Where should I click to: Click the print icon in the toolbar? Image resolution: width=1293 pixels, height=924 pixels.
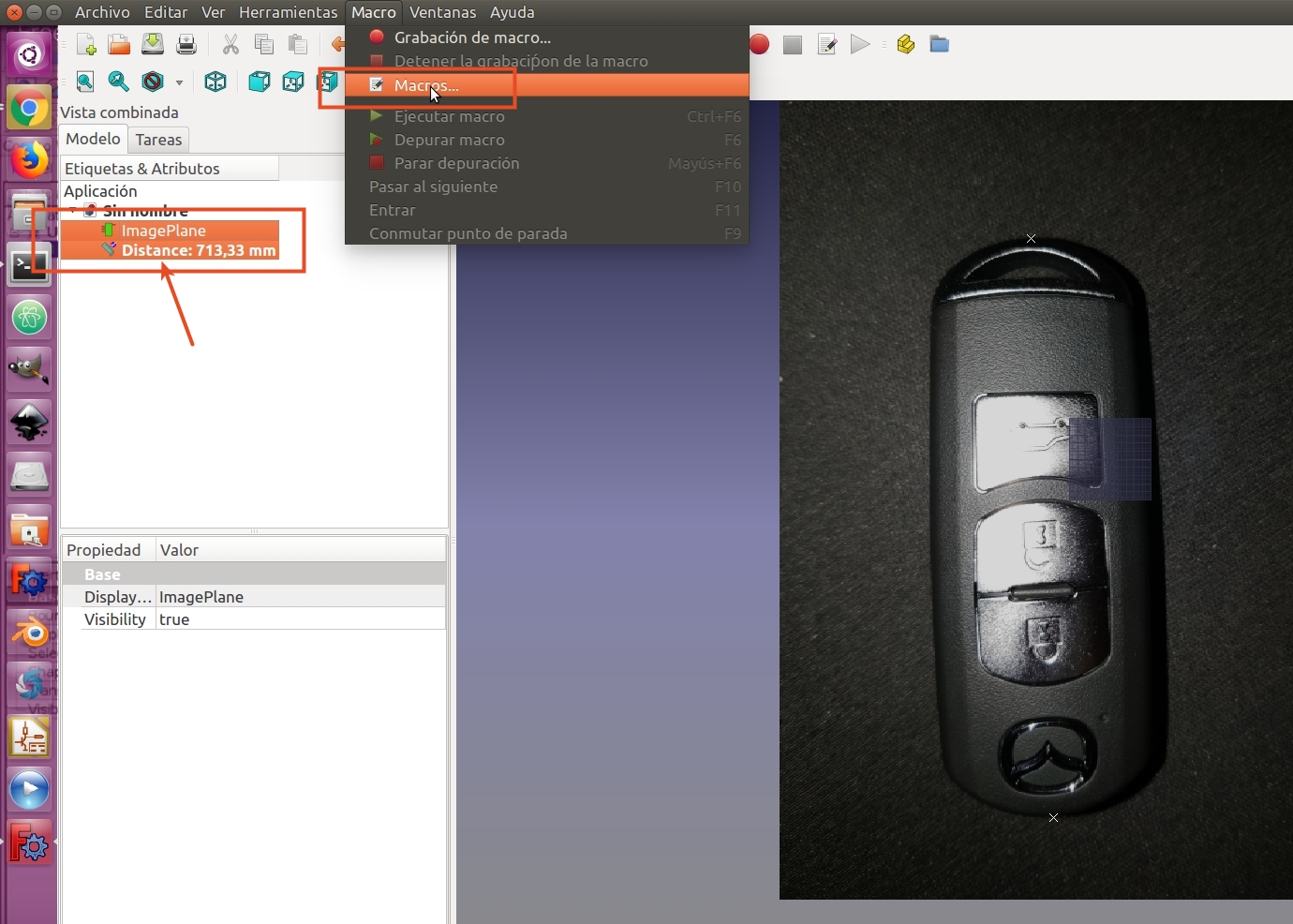[x=186, y=44]
